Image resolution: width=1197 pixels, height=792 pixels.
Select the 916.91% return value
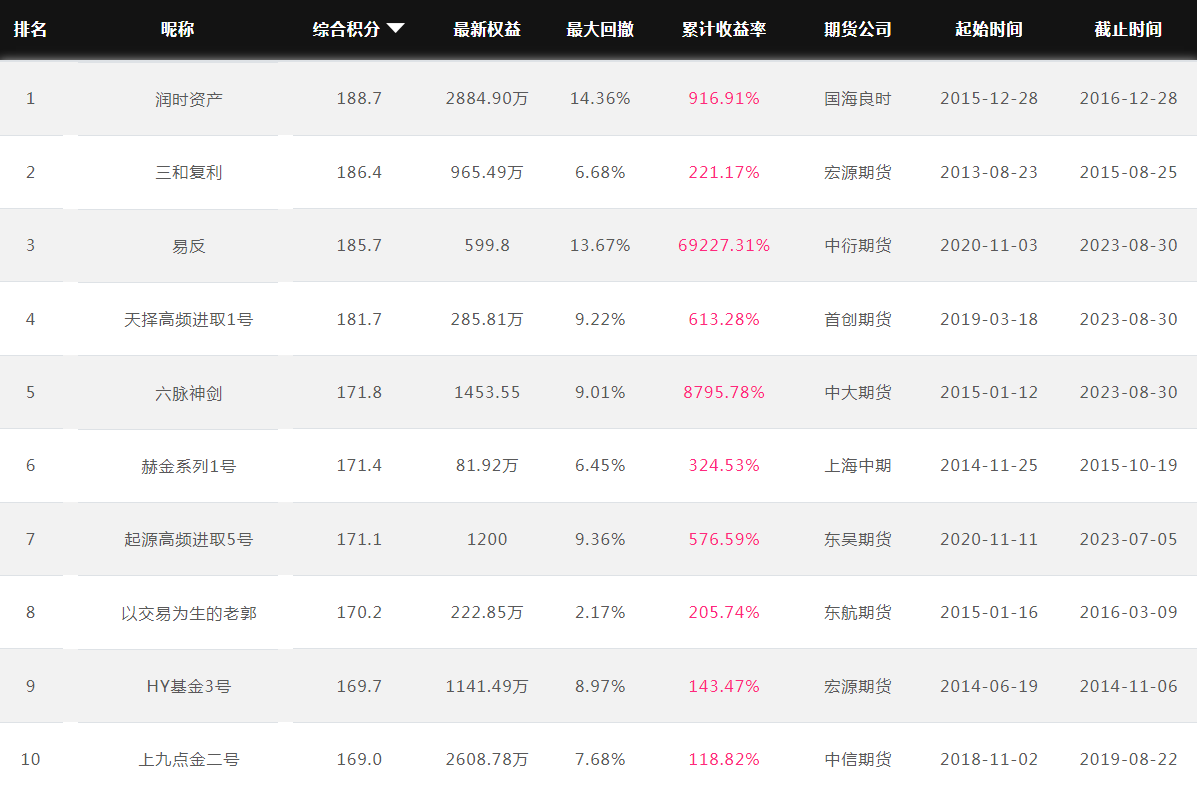724,99
